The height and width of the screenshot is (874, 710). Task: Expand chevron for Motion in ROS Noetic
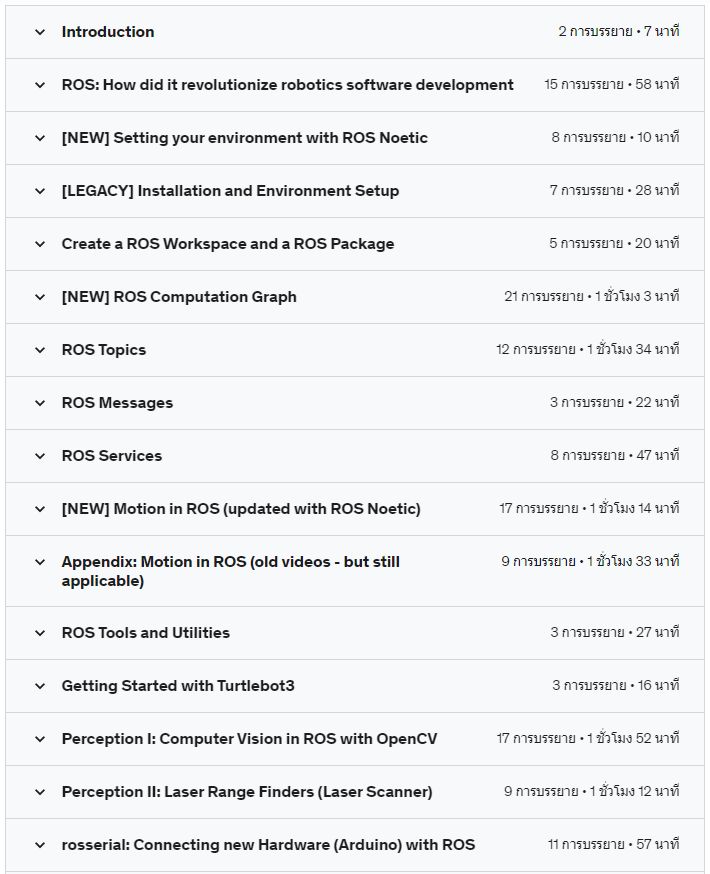[x=40, y=509]
